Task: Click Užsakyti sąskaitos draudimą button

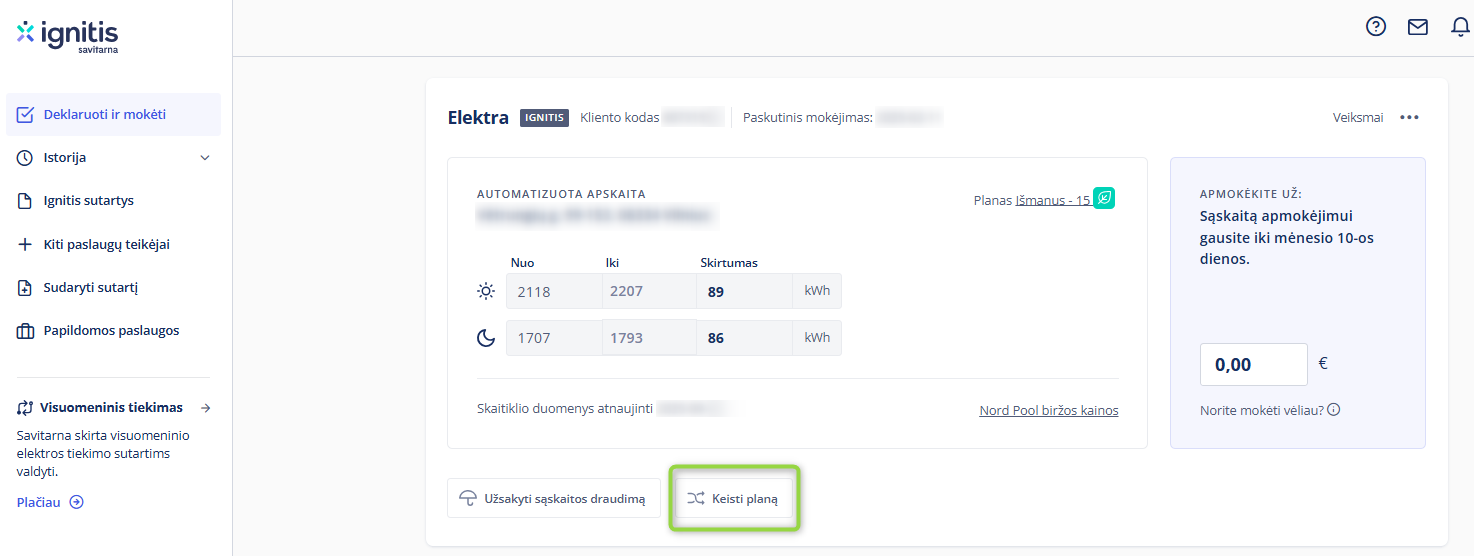Action: tap(553, 498)
